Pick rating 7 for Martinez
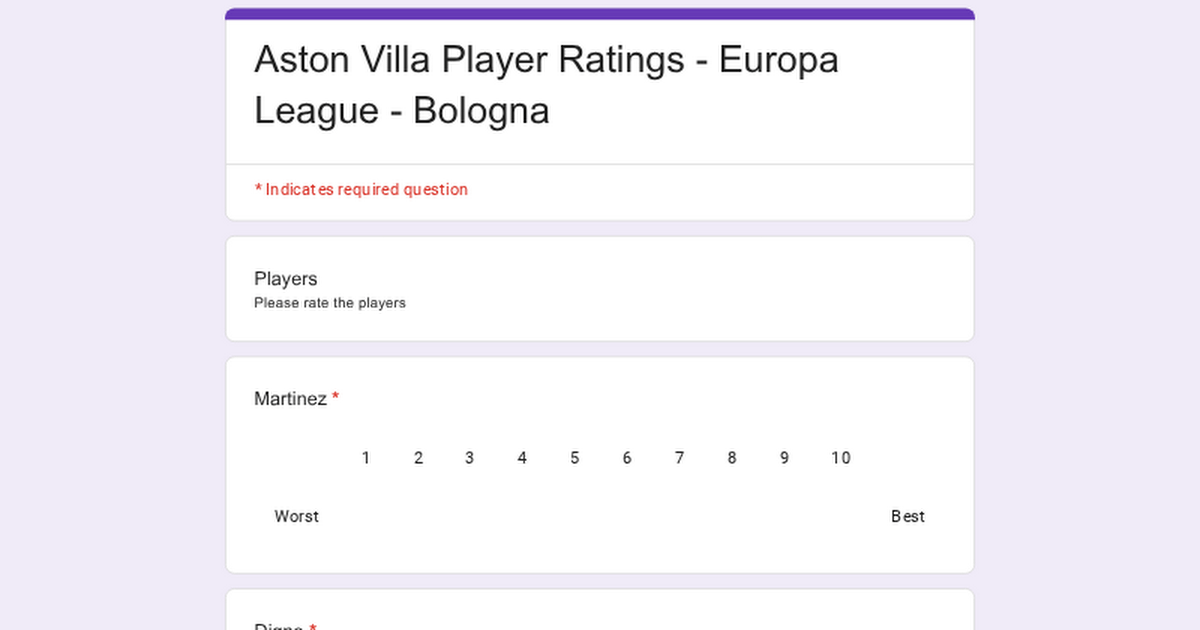This screenshot has height=630, width=1200. tap(680, 516)
